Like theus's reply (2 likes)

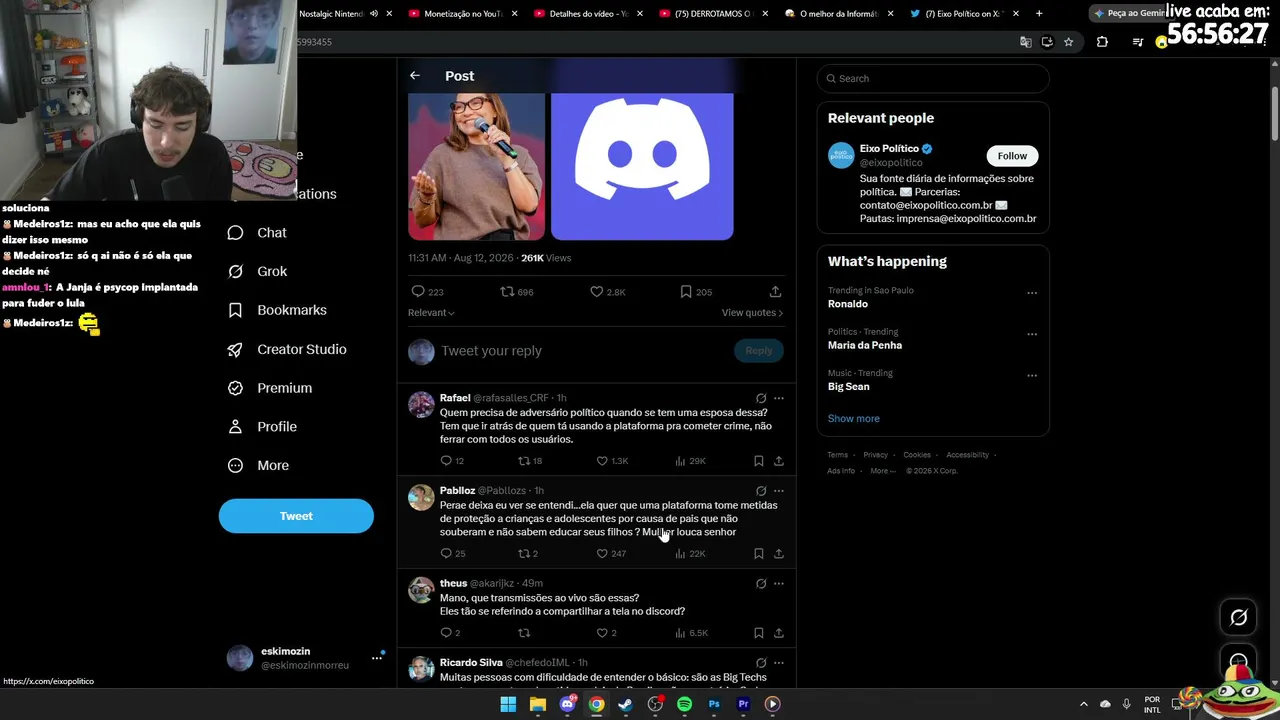[602, 633]
